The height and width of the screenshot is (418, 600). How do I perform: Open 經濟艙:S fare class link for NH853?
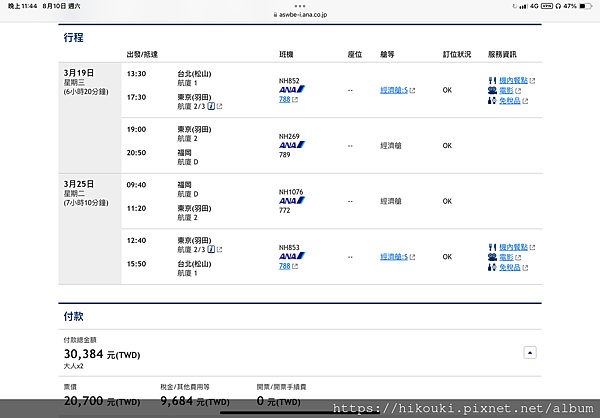point(394,257)
